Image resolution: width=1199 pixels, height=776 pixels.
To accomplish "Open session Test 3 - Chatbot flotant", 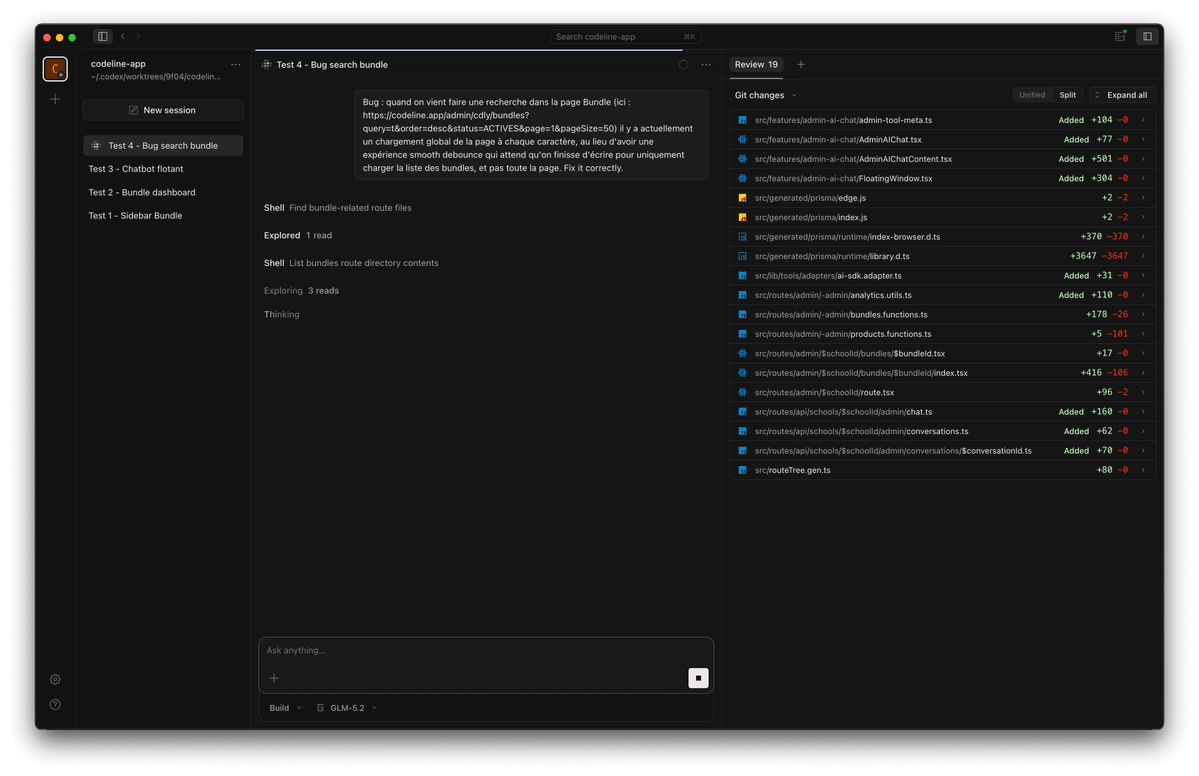I will coord(163,169).
